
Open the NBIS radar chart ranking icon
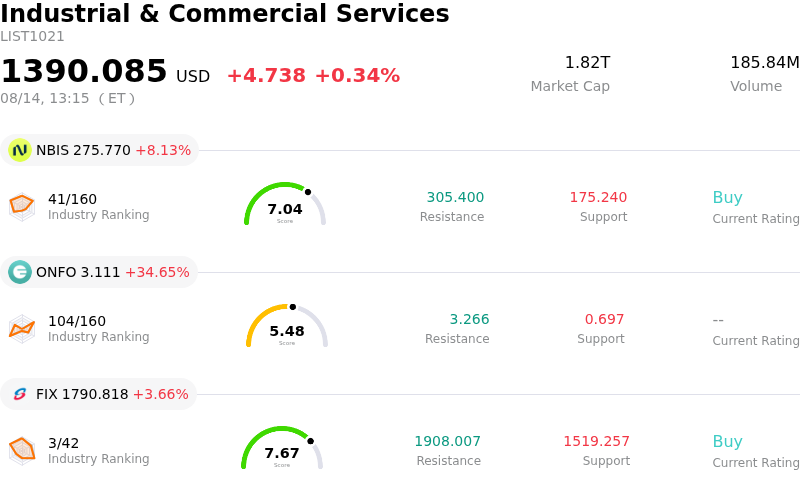click(x=22, y=207)
